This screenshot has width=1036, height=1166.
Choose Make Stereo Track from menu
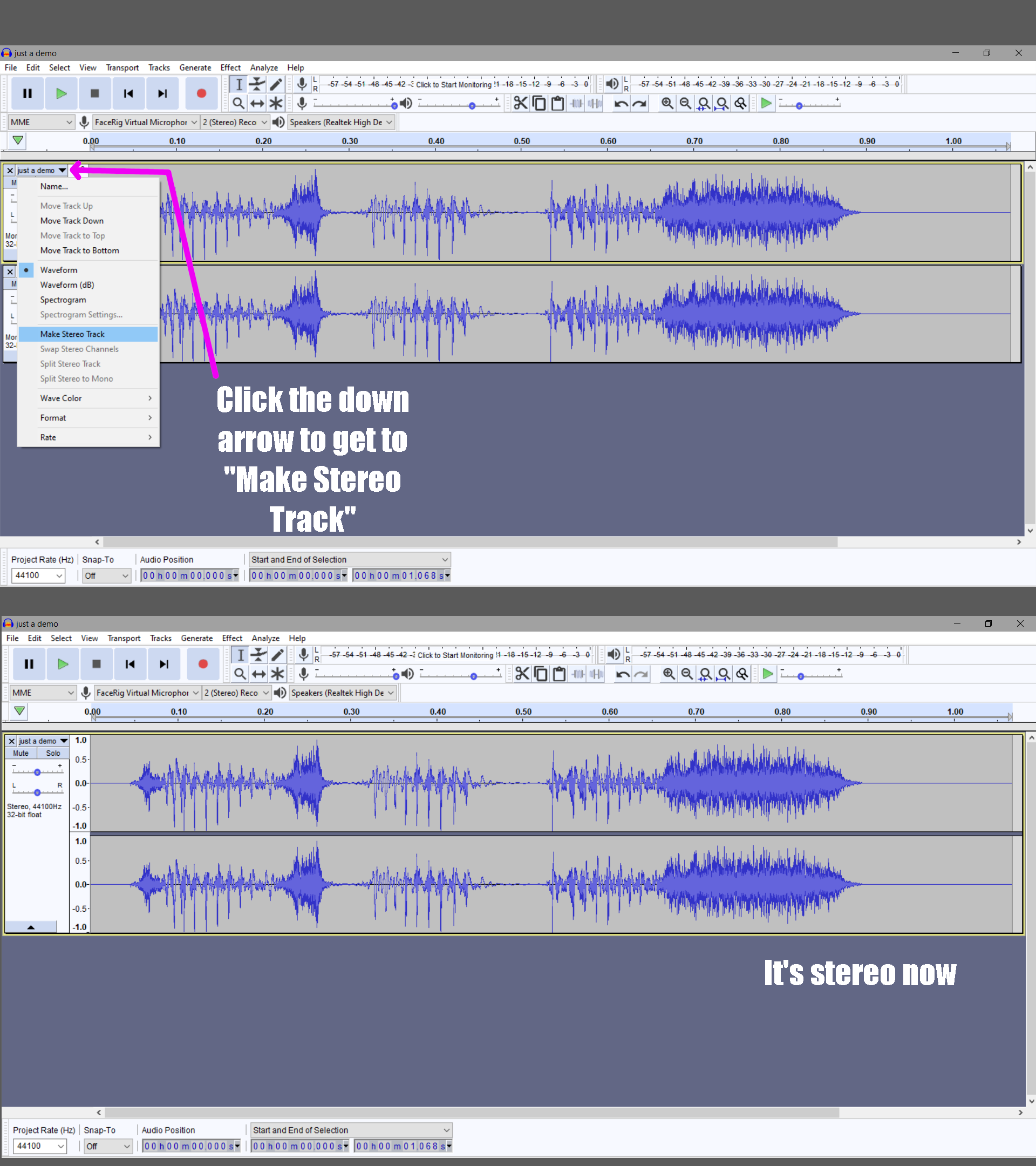[72, 334]
